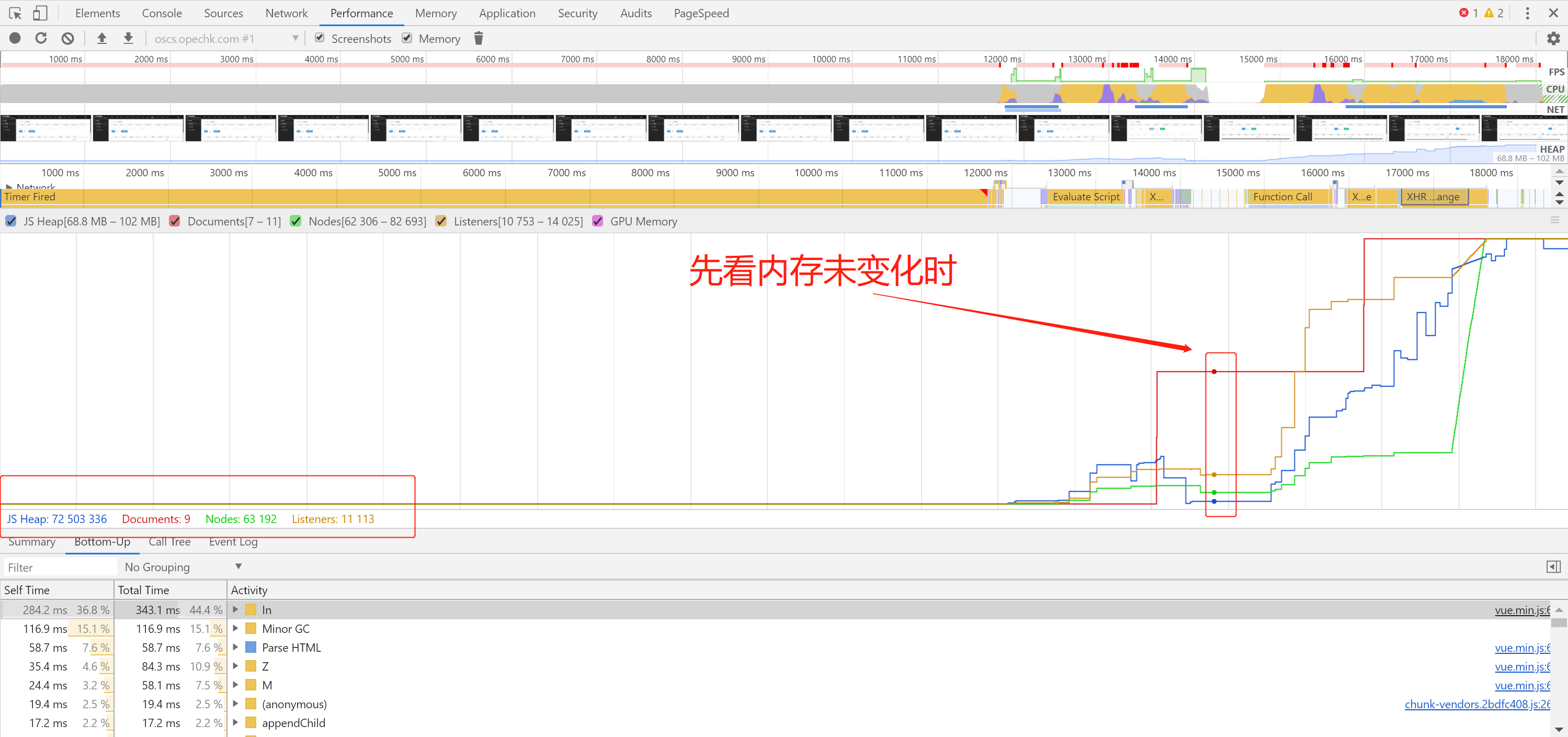Toggle the Memory checkbox in toolbar

click(407, 38)
